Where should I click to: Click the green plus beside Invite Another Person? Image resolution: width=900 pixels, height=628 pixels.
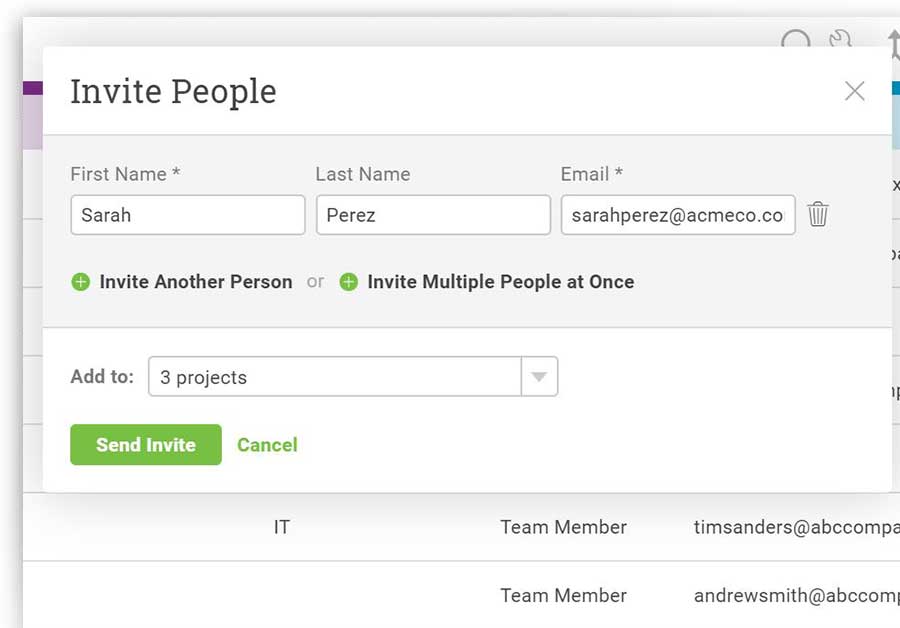click(80, 282)
